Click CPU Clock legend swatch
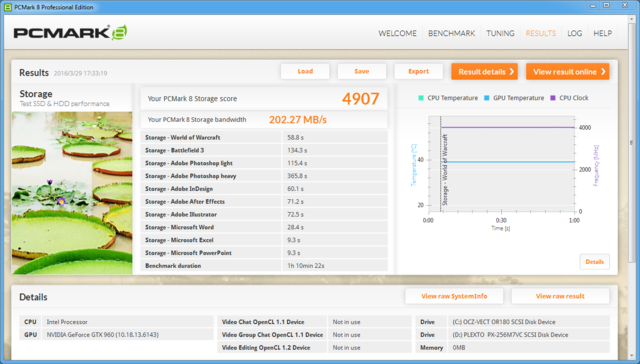The width and height of the screenshot is (640, 364). 553,98
